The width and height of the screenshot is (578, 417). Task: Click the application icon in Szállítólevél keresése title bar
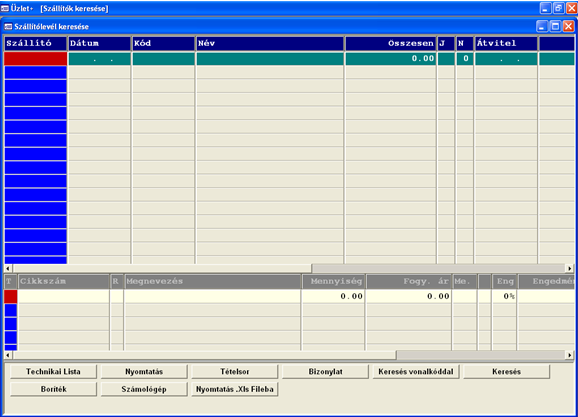[x=8, y=27]
